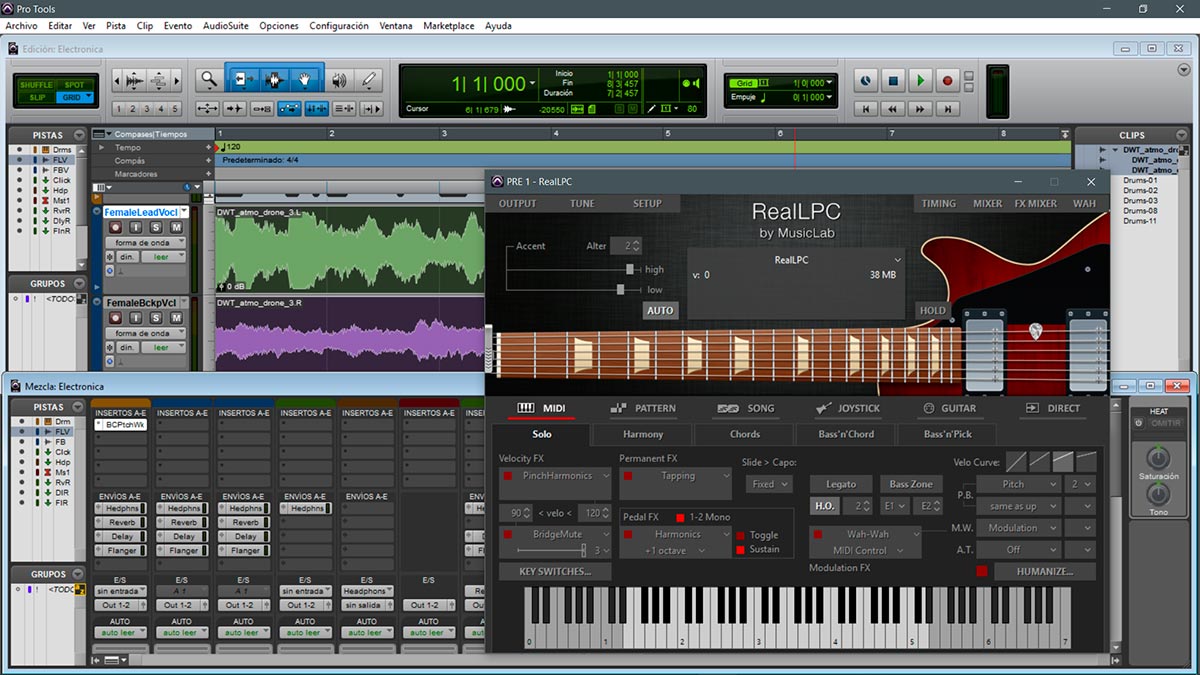Open the Slide Capo Fixed dropdown
The image size is (1200, 675).
pos(769,484)
